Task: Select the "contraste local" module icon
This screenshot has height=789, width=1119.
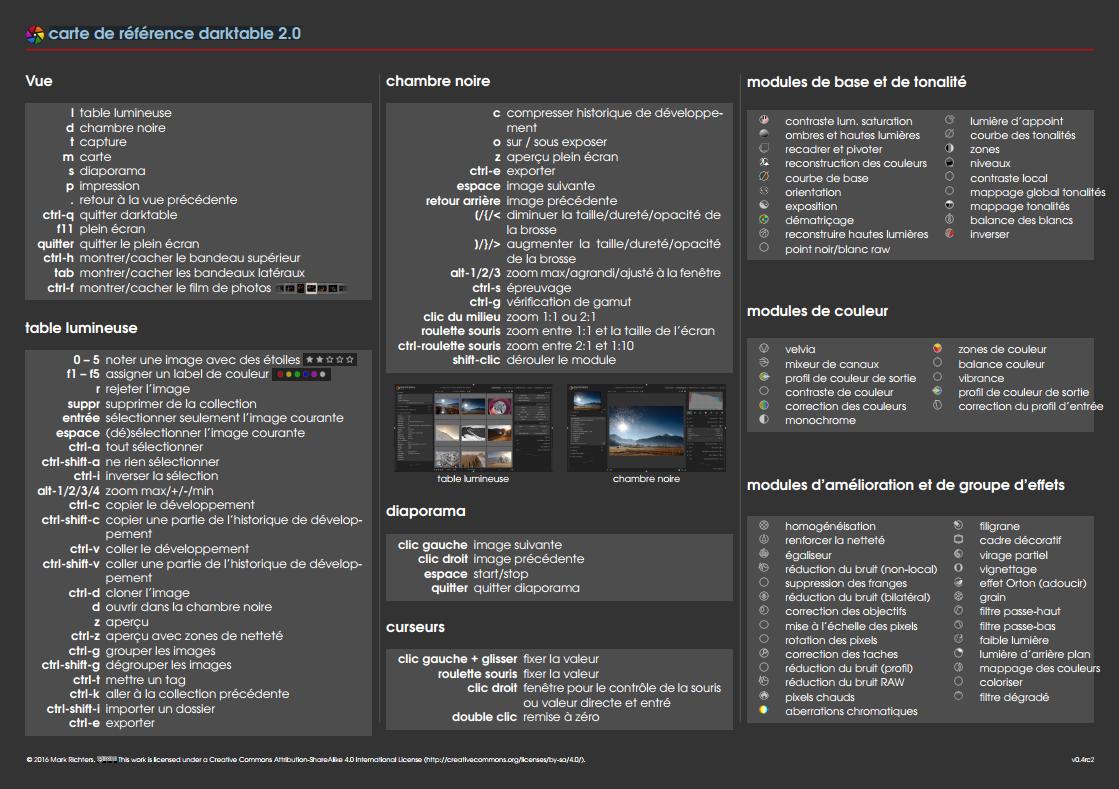Action: [x=949, y=177]
